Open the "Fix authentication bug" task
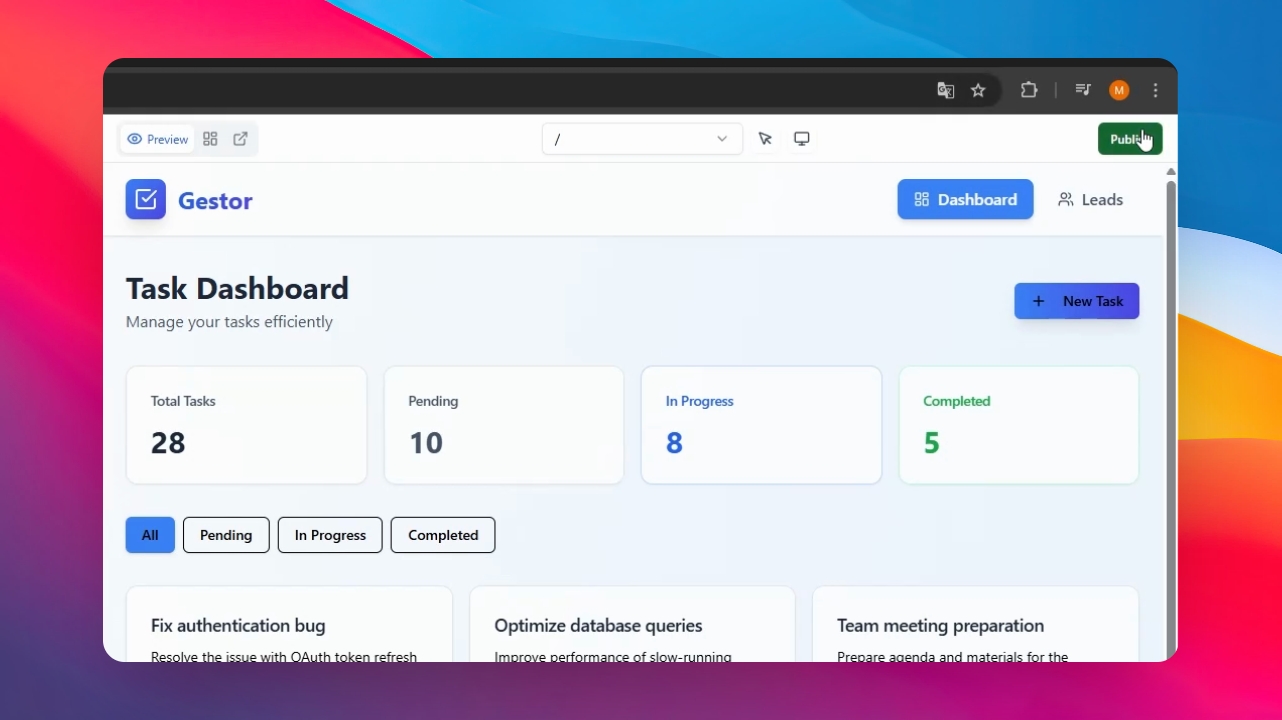 pyautogui.click(x=289, y=625)
